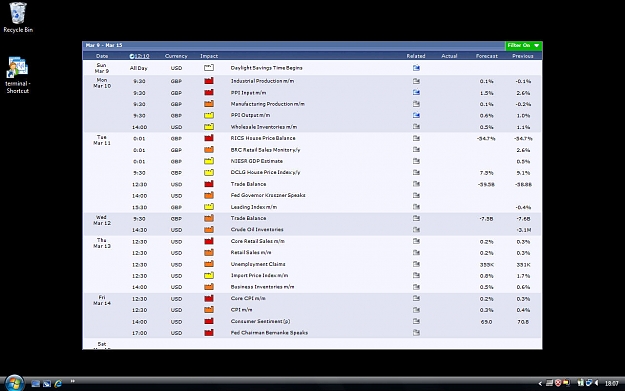Open related folder for Consumer Sentiment (p)
The image size is (625, 391).
pyautogui.click(x=416, y=321)
